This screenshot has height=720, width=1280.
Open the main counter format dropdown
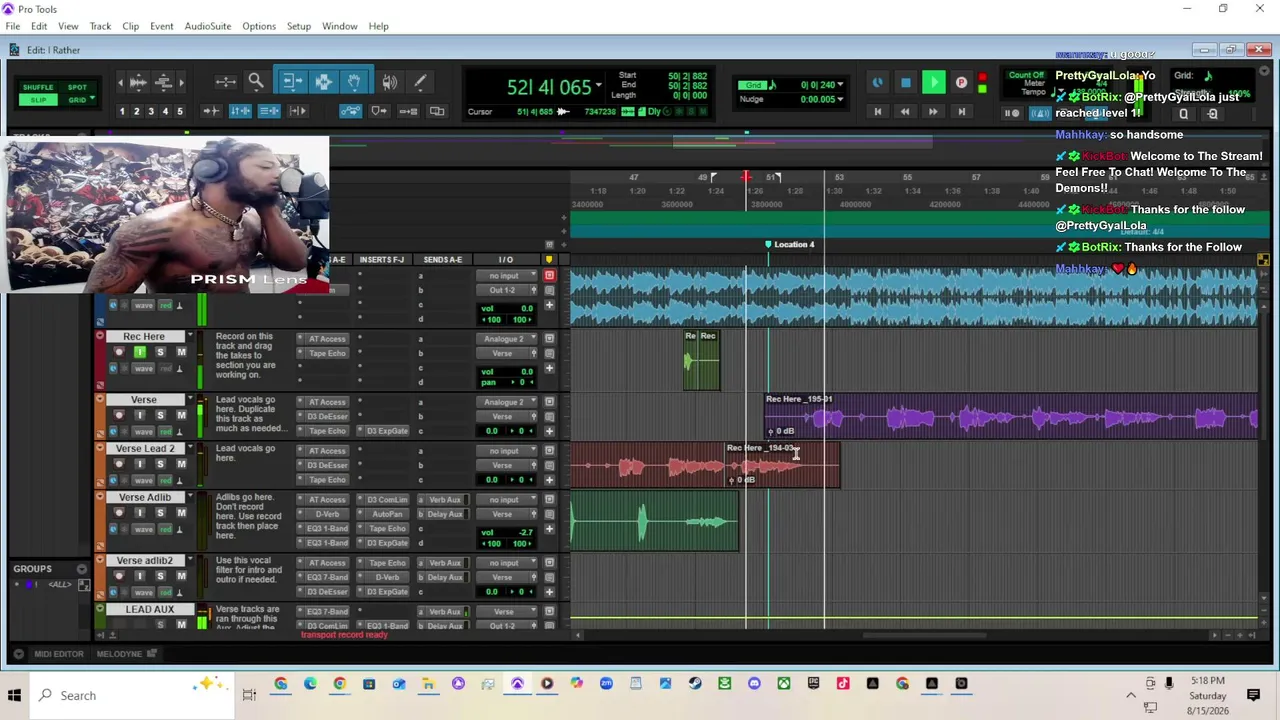599,87
